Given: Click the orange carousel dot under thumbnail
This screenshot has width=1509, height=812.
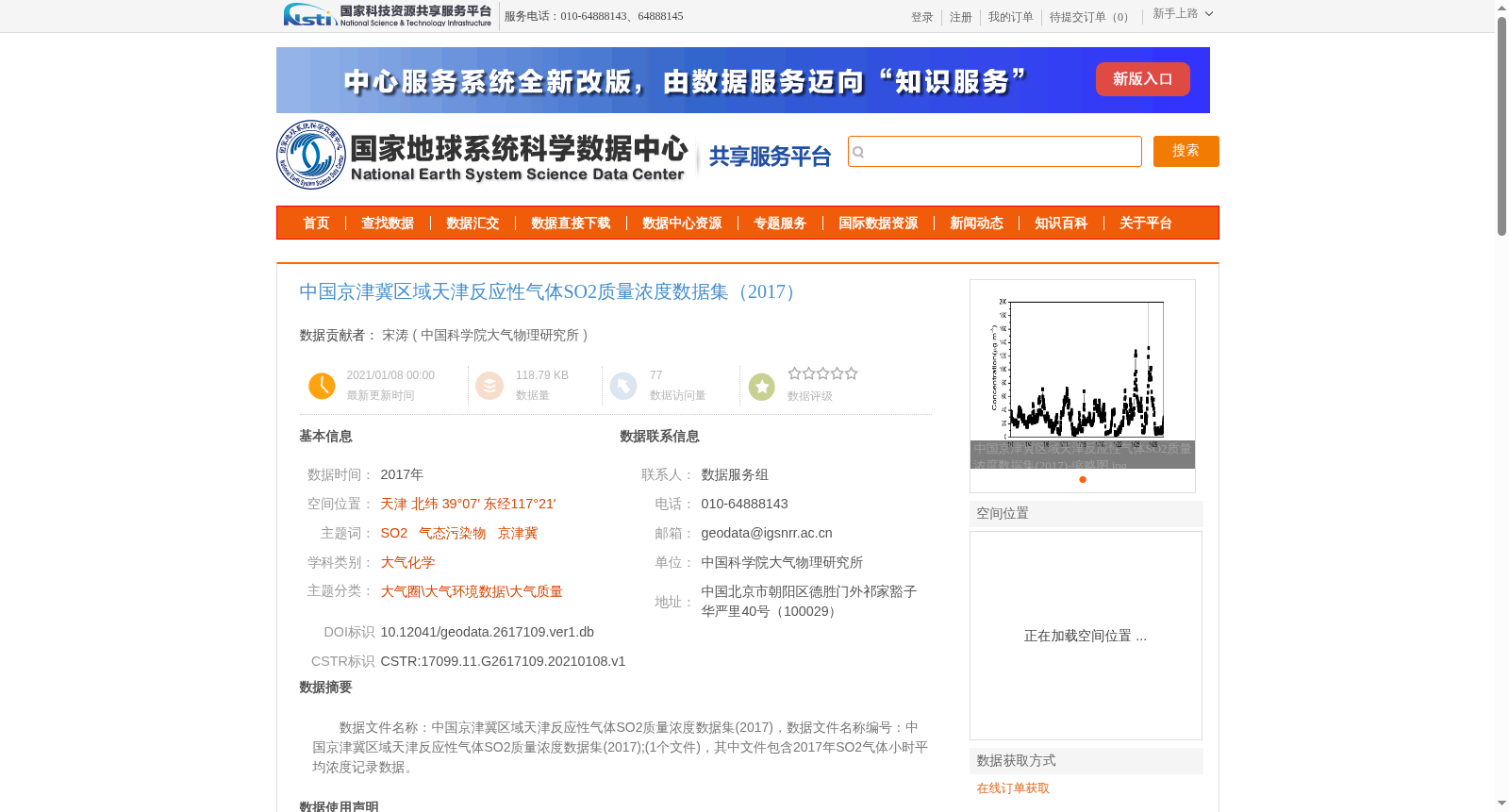Looking at the screenshot, I should pyautogui.click(x=1083, y=479).
